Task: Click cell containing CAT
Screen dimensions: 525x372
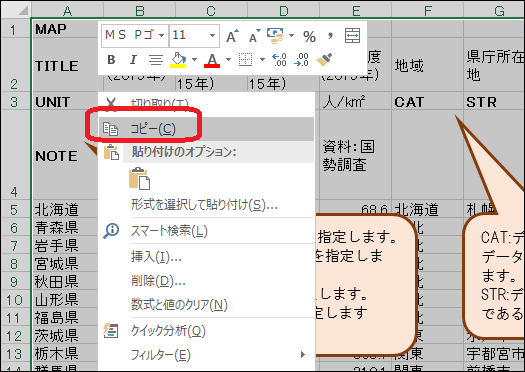Action: [428, 101]
